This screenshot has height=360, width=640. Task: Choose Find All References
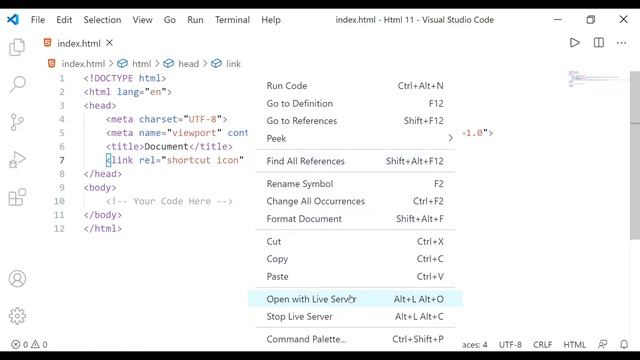(x=355, y=161)
